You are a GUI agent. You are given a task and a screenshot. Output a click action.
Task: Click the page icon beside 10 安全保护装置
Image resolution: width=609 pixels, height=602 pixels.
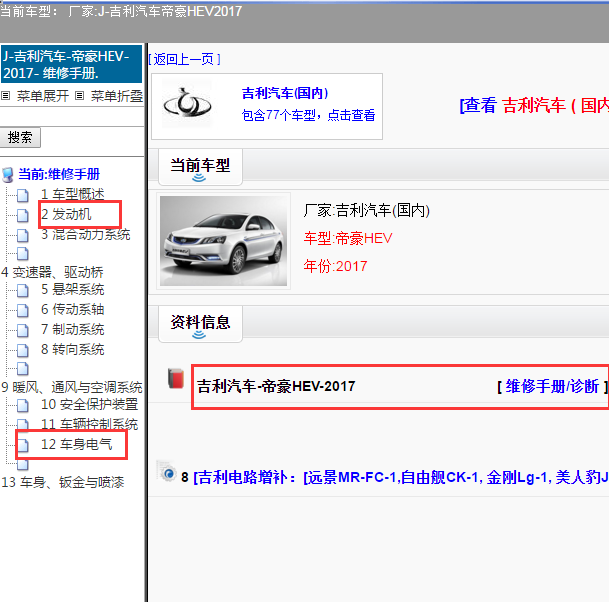[x=23, y=405]
